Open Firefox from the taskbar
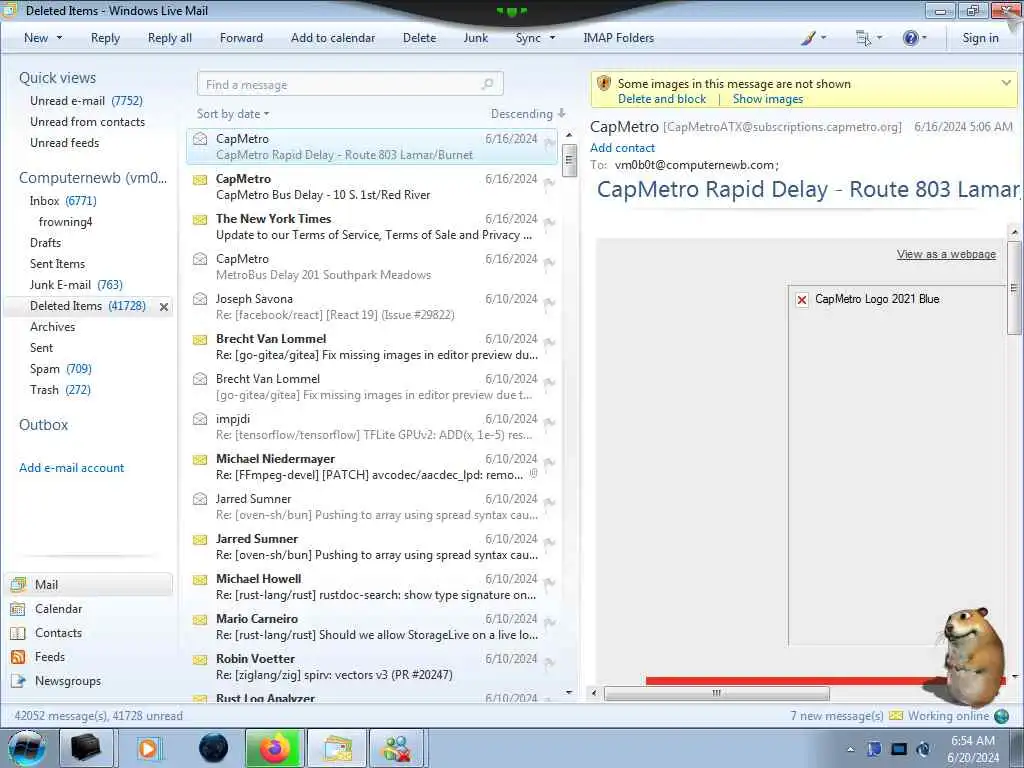The height and width of the screenshot is (768, 1024). click(x=274, y=748)
